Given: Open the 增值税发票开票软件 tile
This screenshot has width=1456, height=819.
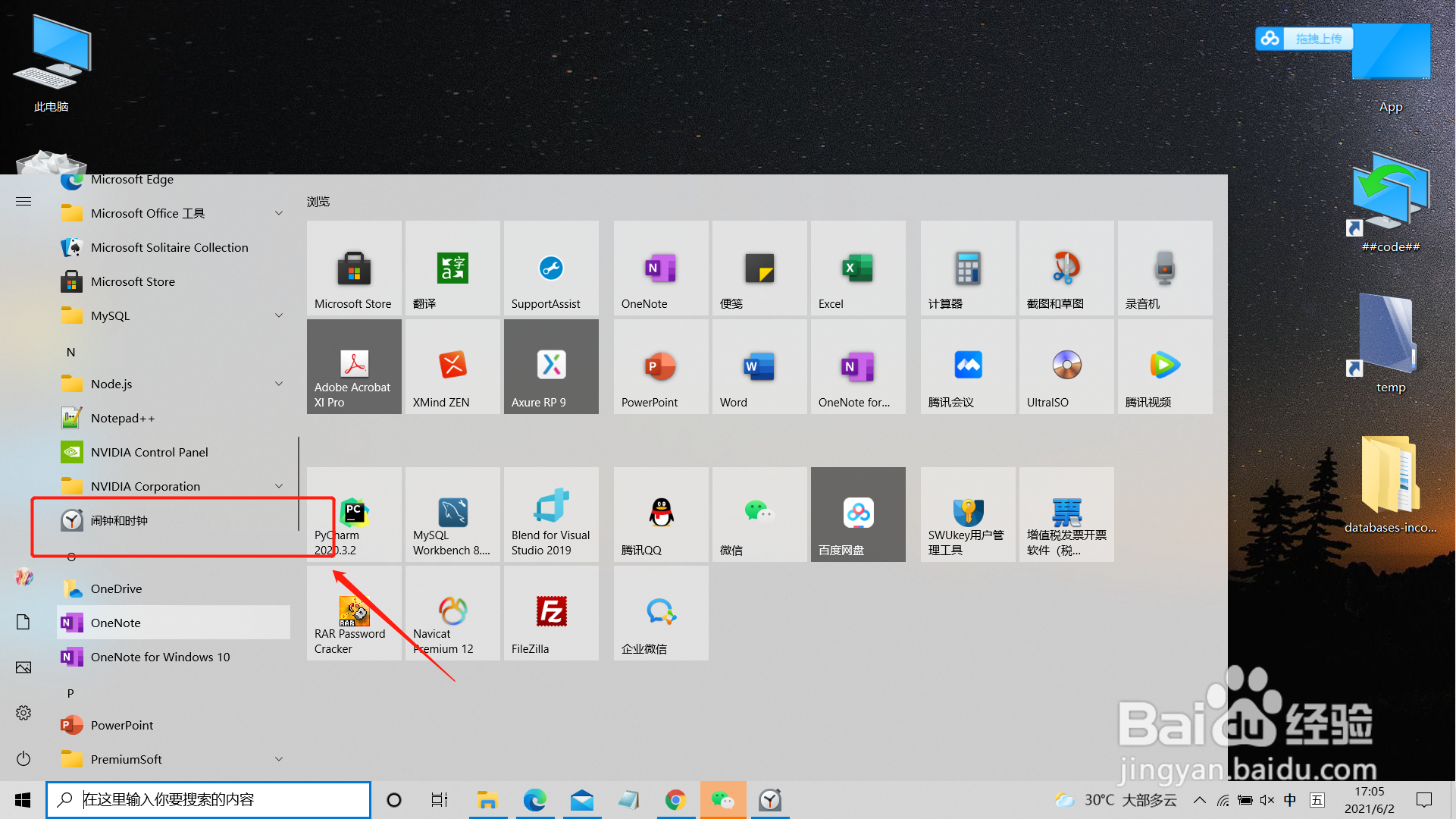Looking at the screenshot, I should pos(1066,514).
